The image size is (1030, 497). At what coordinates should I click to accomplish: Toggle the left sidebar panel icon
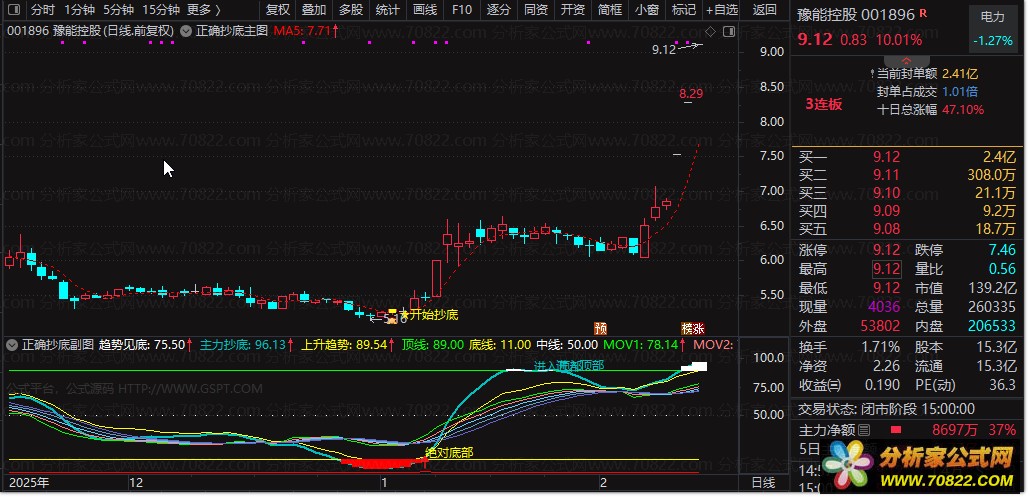pos(14,10)
